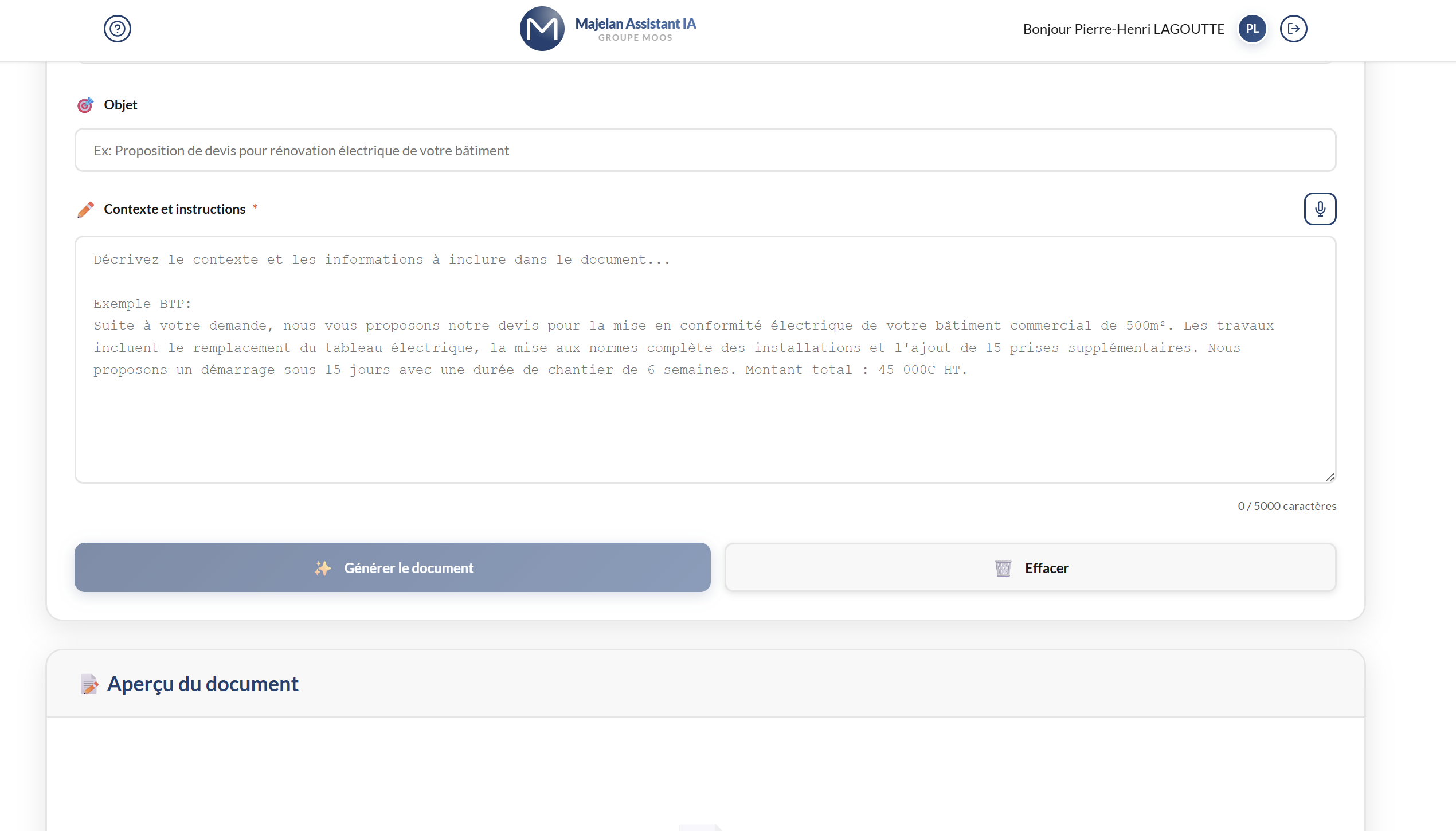Click the Contexte et instructions label
Screen dimensions: 1456x831
point(174,209)
